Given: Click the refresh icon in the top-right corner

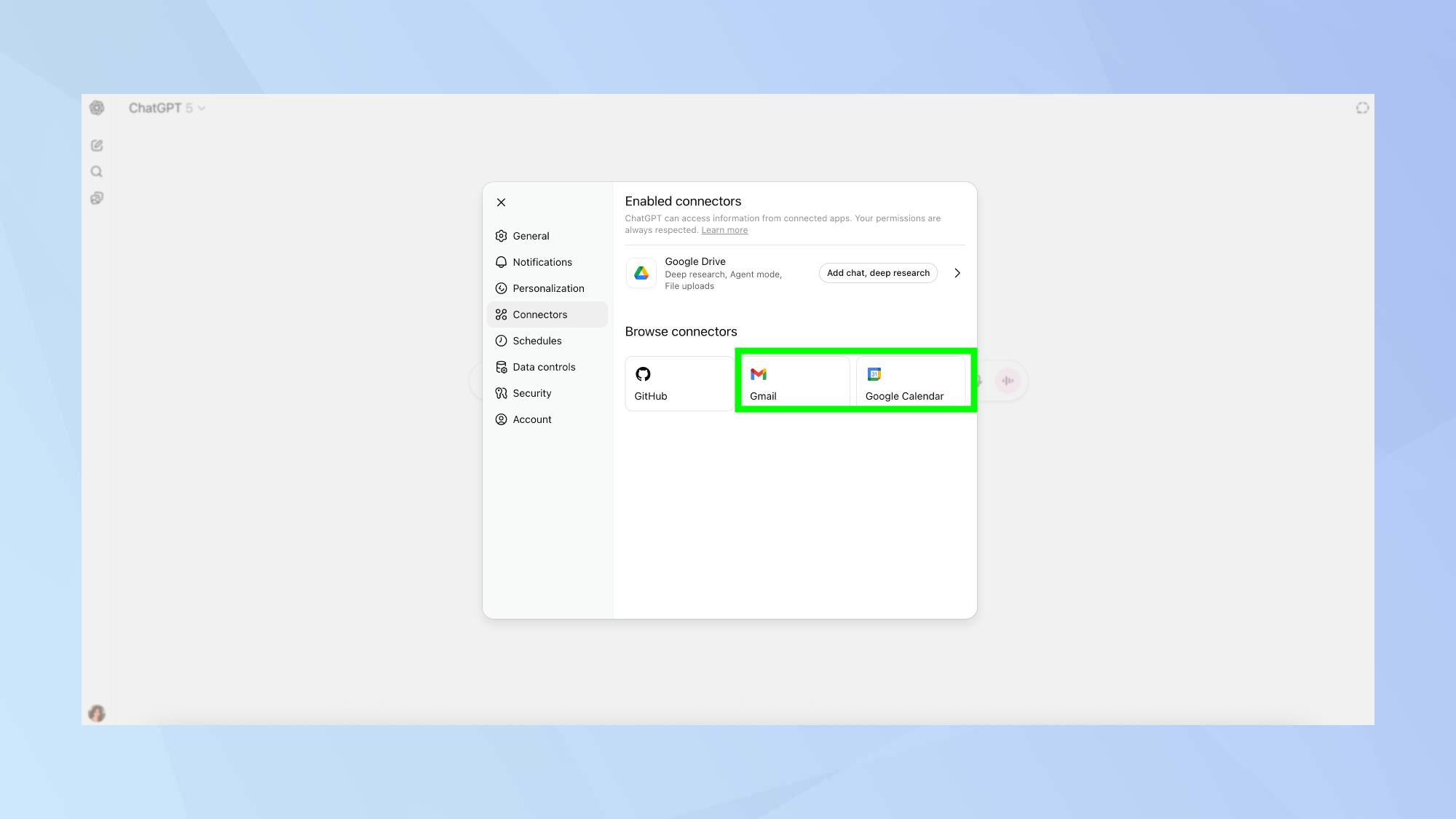Looking at the screenshot, I should [1361, 107].
